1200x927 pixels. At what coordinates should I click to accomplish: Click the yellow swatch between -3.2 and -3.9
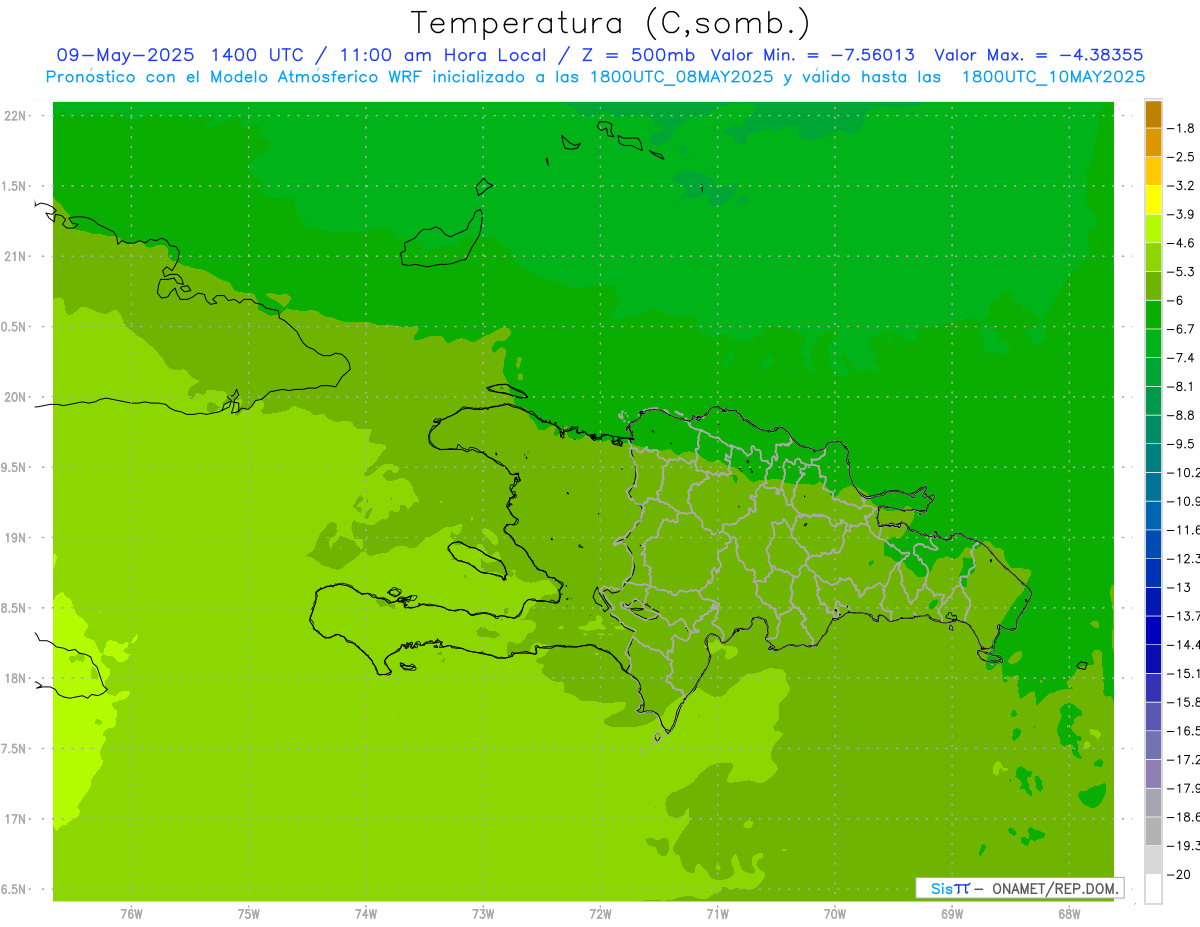(x=1153, y=200)
